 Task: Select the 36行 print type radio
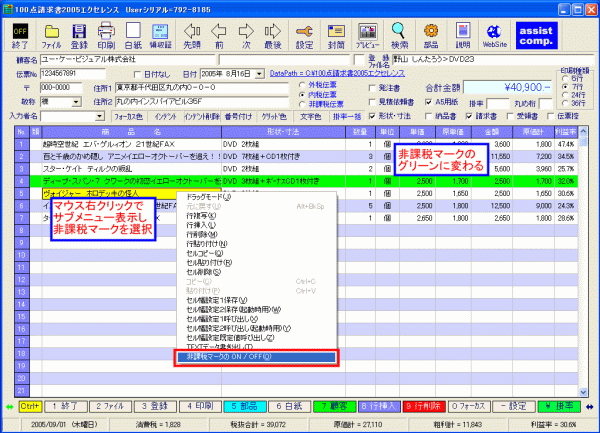click(x=565, y=103)
